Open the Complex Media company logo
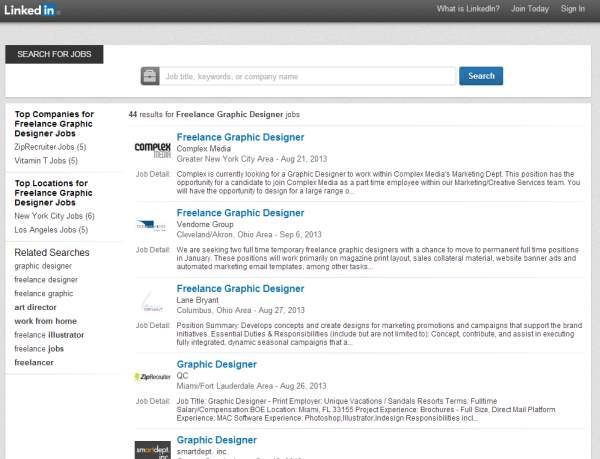This screenshot has width=600, height=459. pos(153,150)
